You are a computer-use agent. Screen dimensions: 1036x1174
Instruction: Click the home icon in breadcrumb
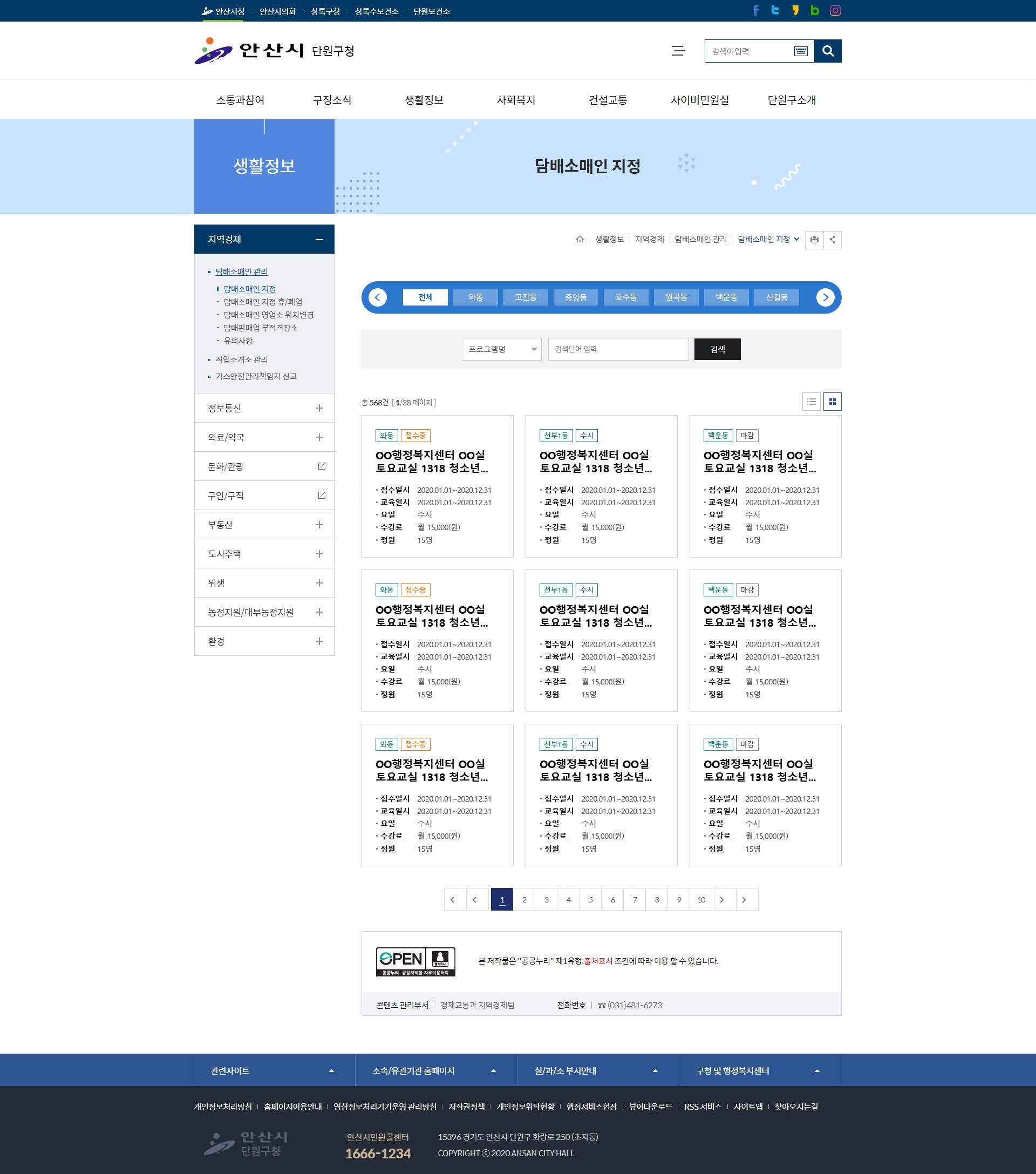coord(580,240)
